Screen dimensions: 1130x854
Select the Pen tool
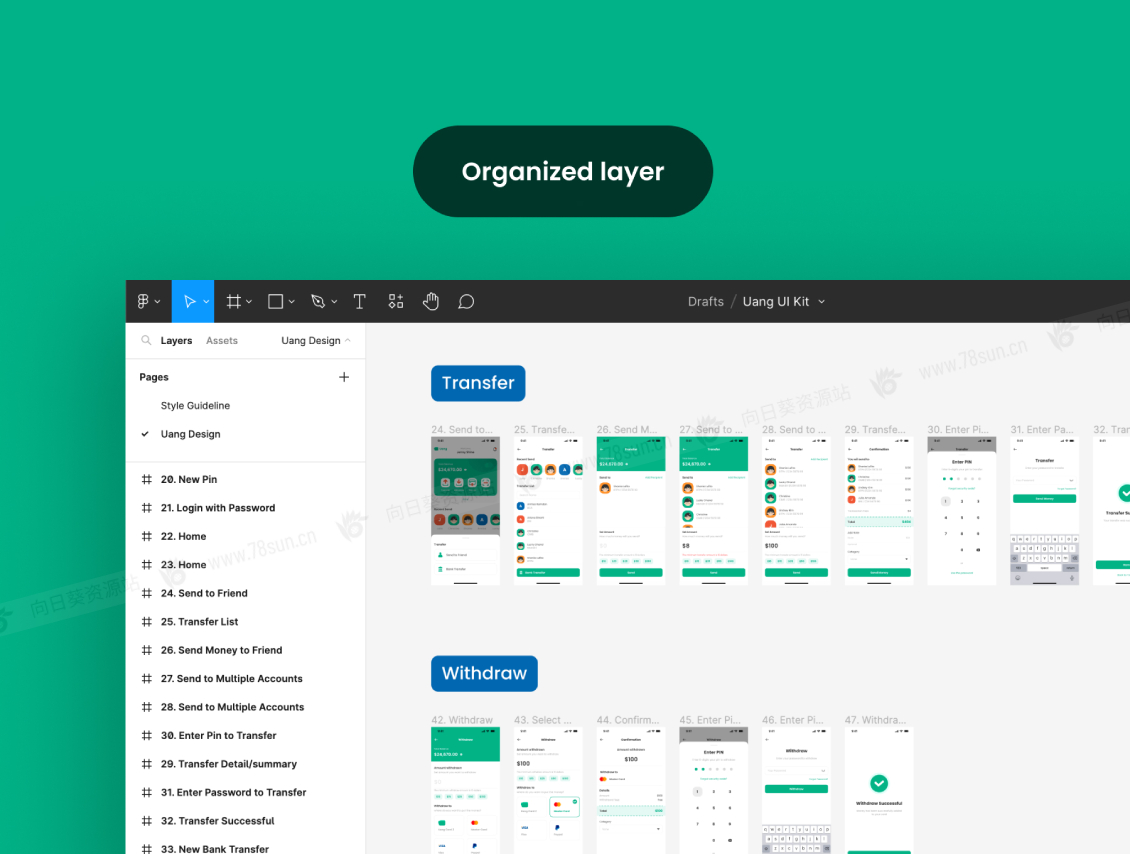[x=318, y=301]
